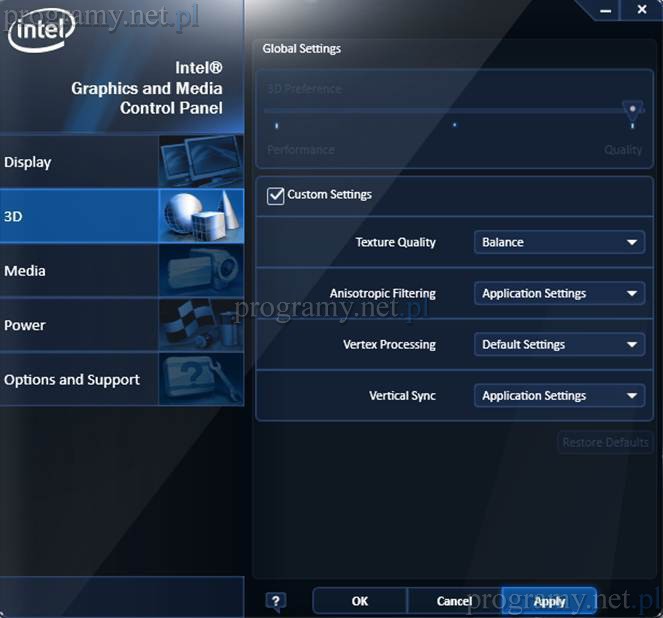Expand the Vertical Sync dropdown

(558, 395)
